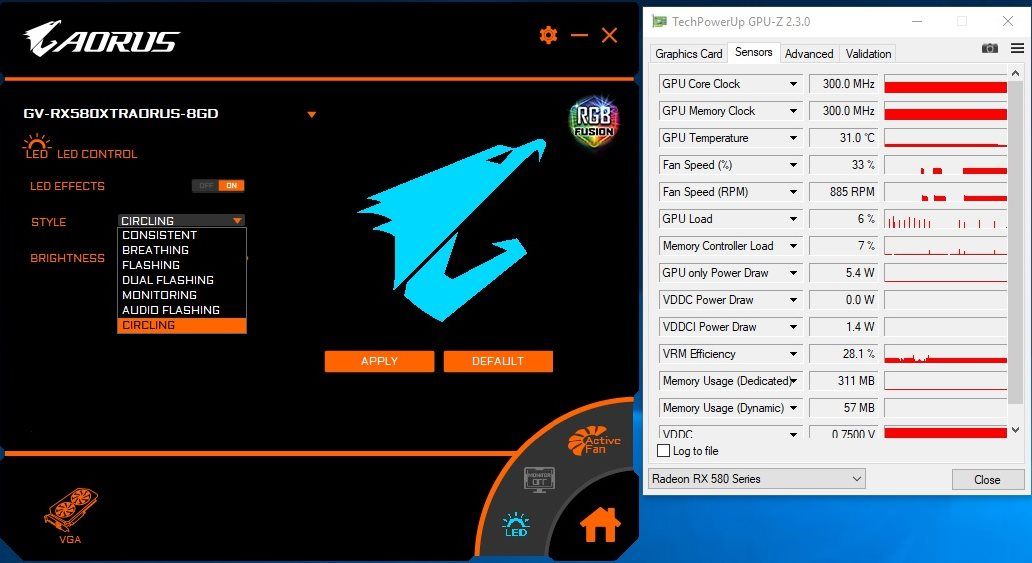This screenshot has height=563, width=1032.
Task: Expand the VDDC Power Draw dropdown
Action: click(x=793, y=300)
